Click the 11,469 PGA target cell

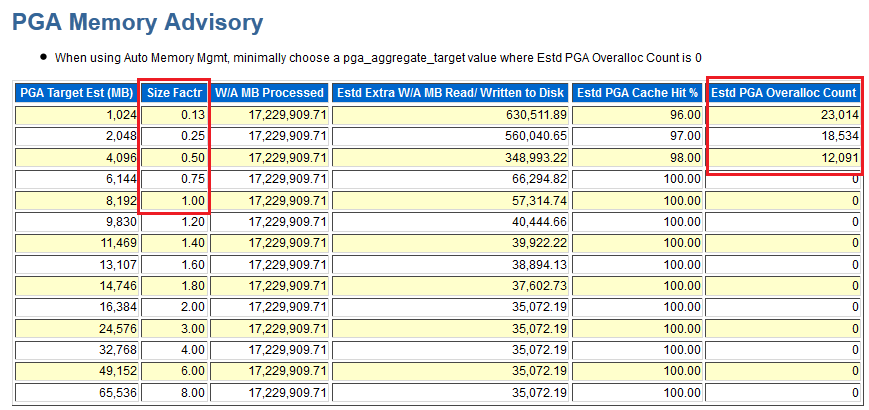tap(77, 243)
